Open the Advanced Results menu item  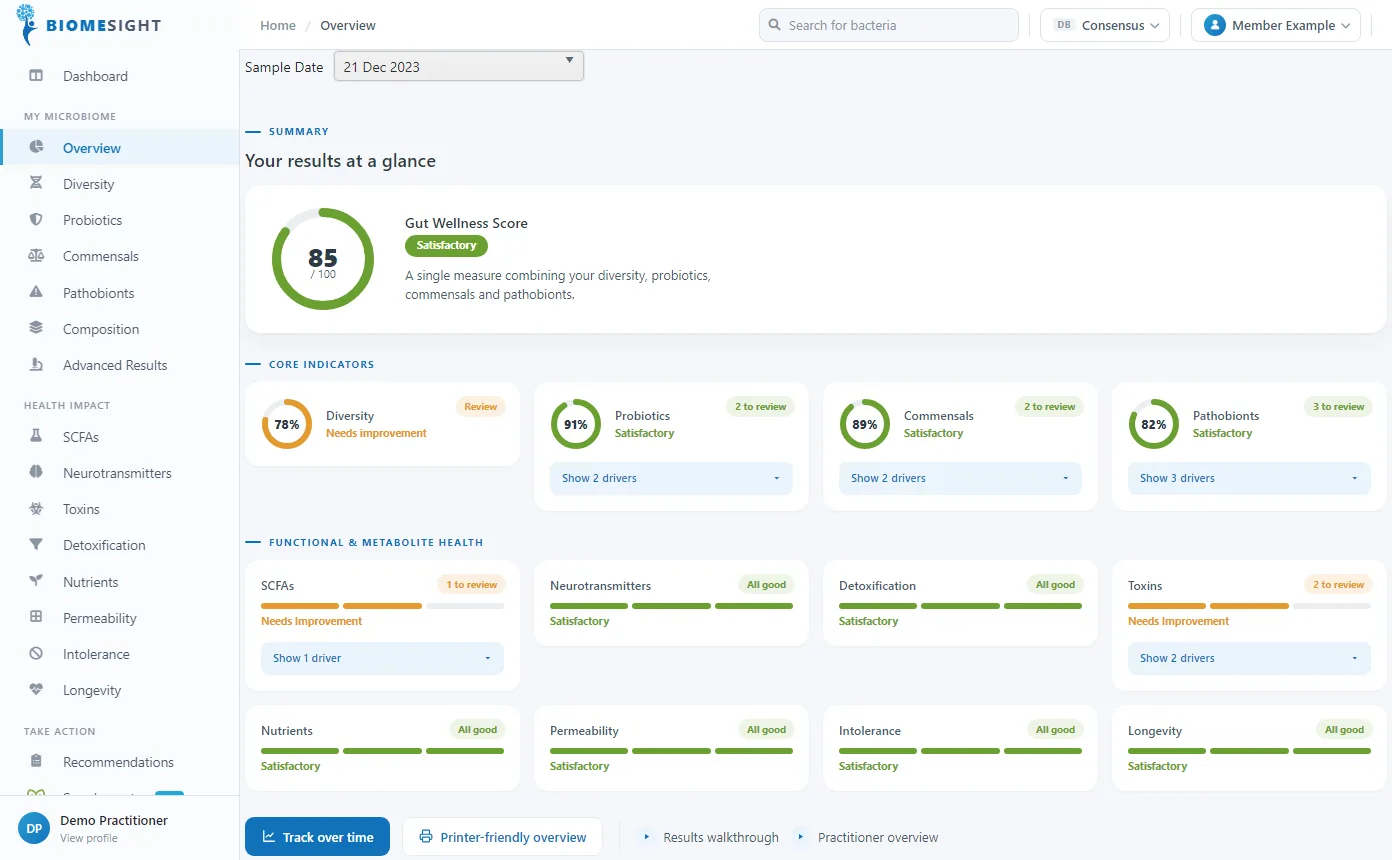coord(120,365)
